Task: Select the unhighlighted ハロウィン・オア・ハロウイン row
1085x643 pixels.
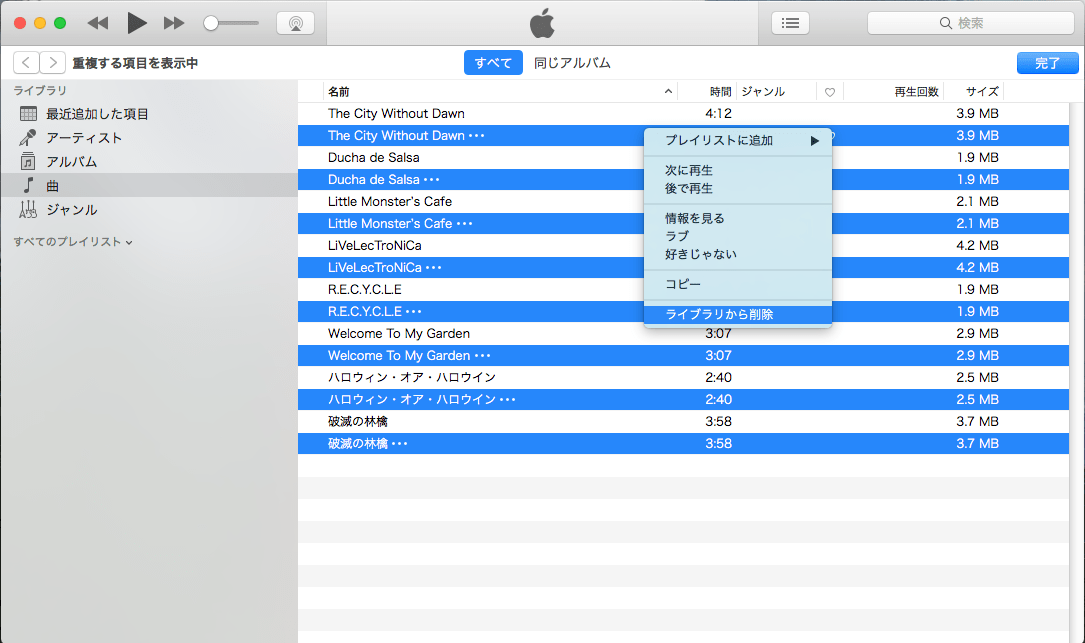Action: [683, 377]
